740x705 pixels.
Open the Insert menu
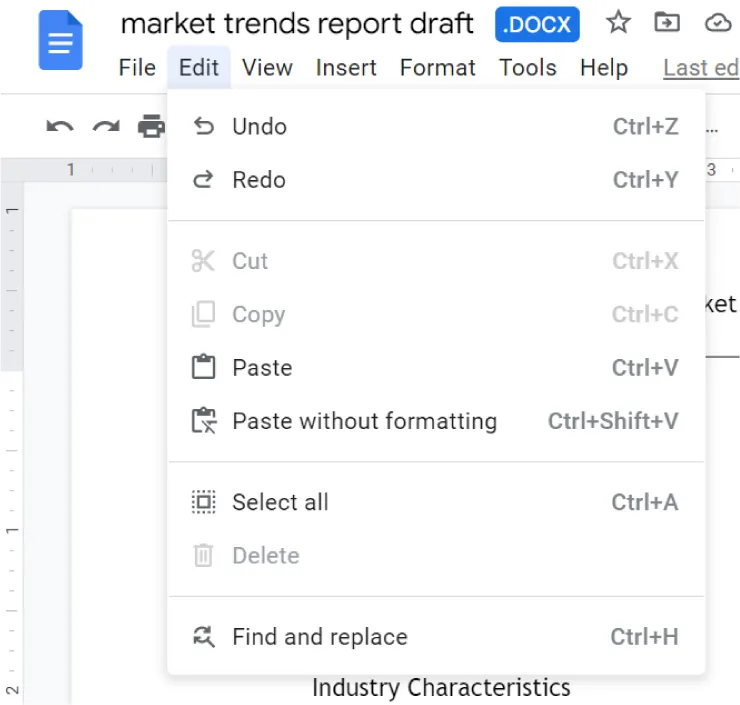[x=345, y=68]
